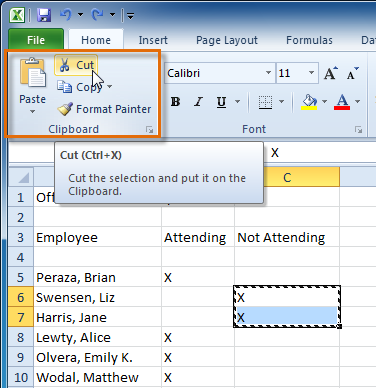This screenshot has width=376, height=388.
Task: Select the cell Lewty, Alice
Action: 98,337
